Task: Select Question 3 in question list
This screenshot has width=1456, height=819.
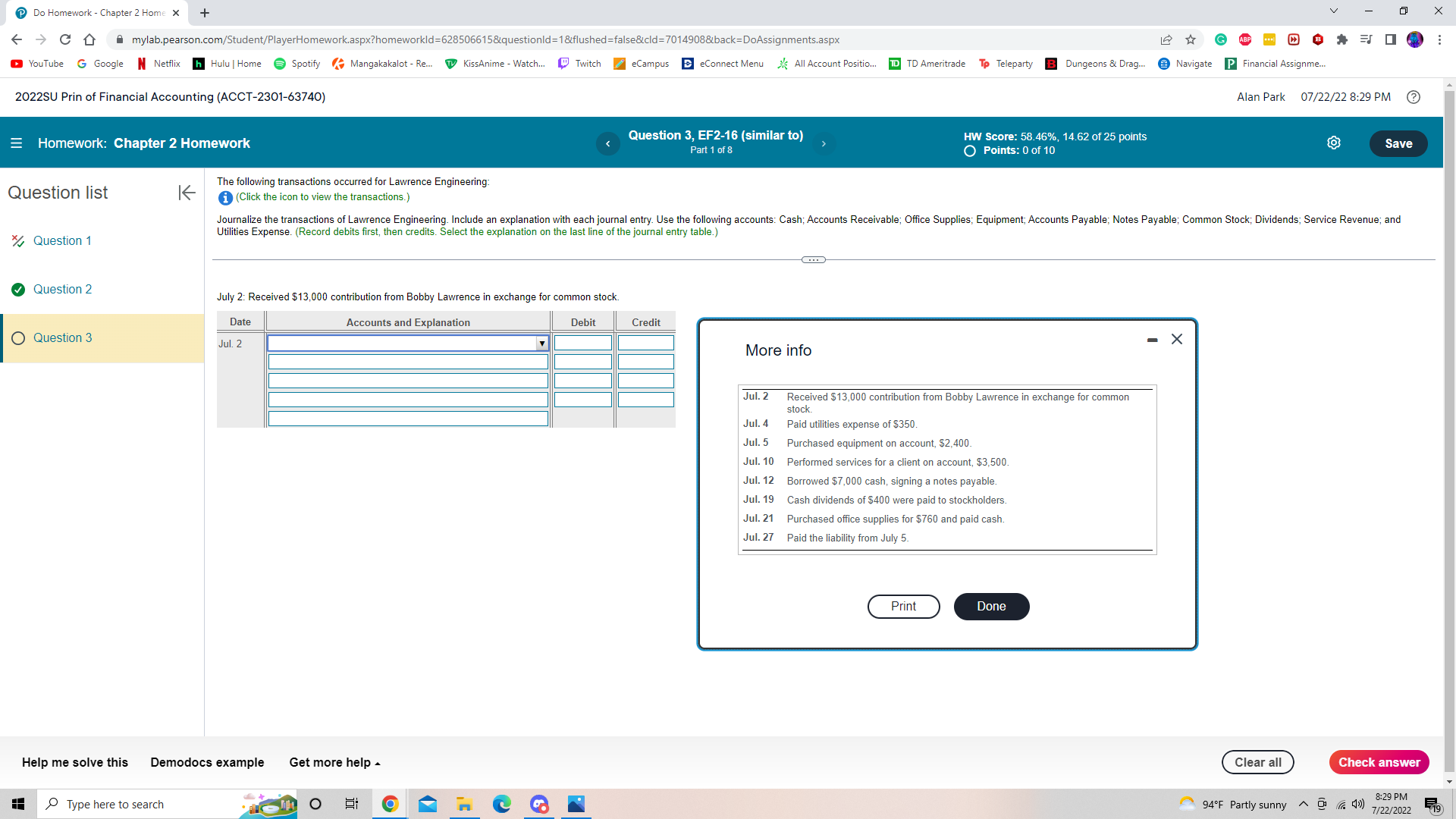Action: coord(62,338)
